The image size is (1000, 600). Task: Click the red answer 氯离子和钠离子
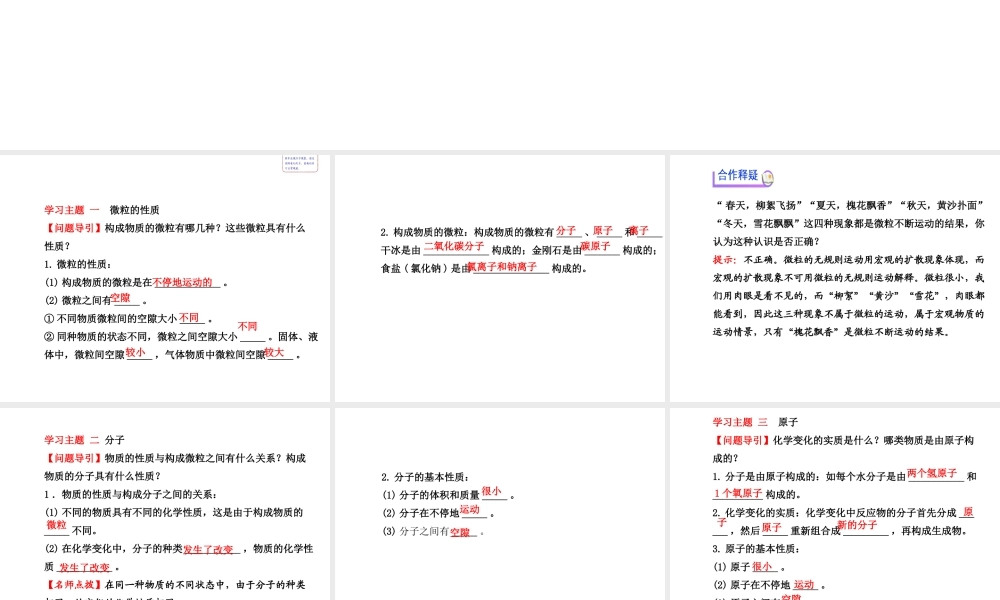pos(503,267)
